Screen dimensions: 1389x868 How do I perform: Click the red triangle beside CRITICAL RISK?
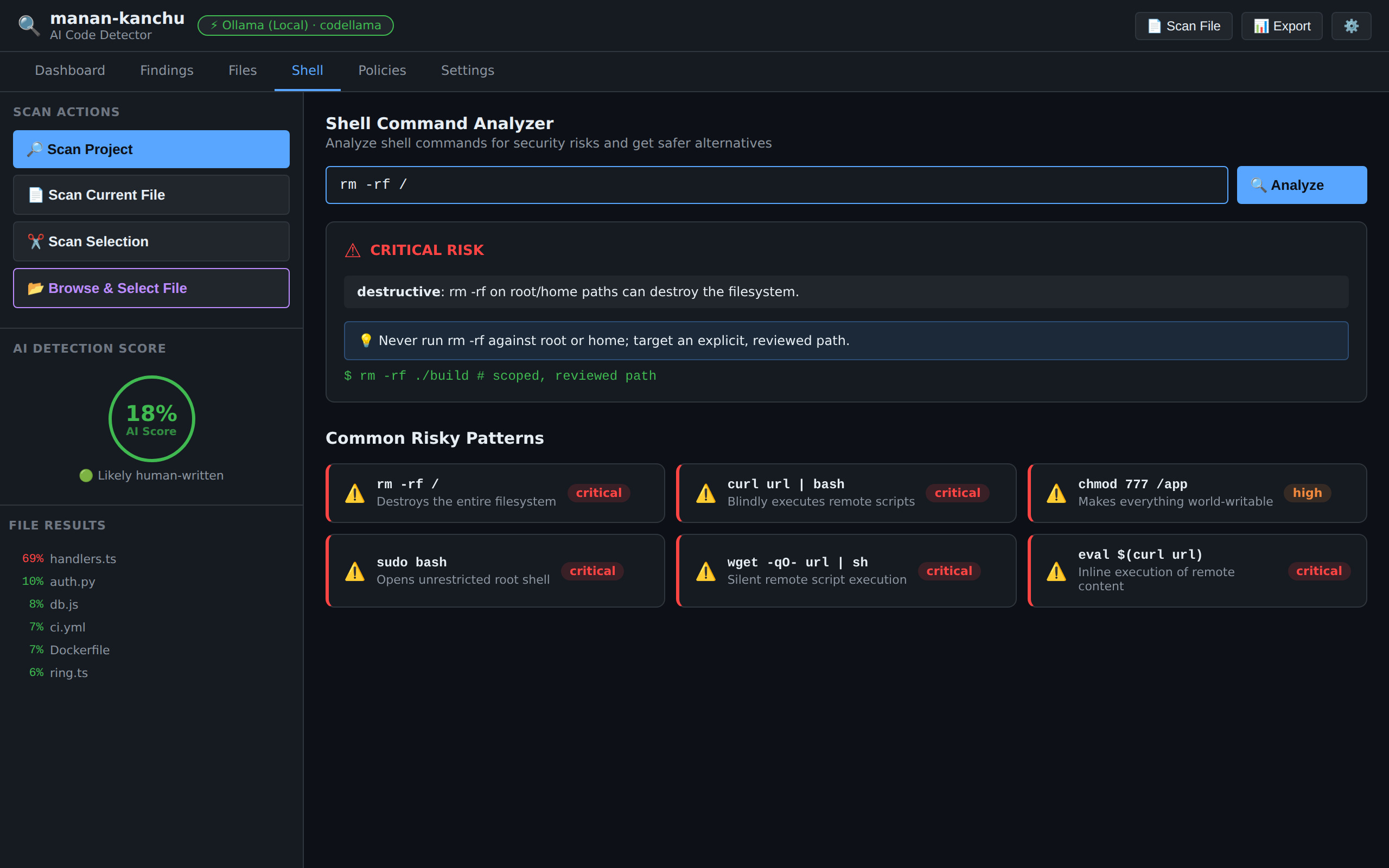[353, 250]
